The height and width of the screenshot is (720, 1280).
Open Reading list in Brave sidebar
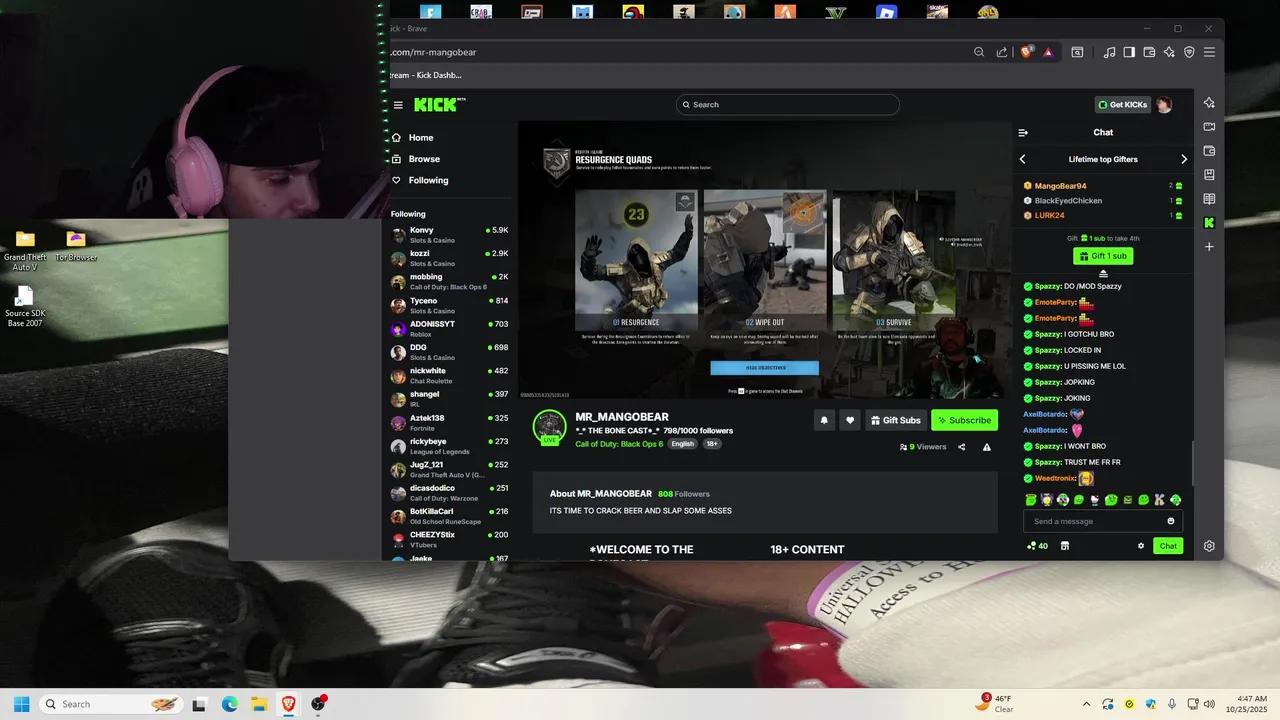pyautogui.click(x=1209, y=199)
